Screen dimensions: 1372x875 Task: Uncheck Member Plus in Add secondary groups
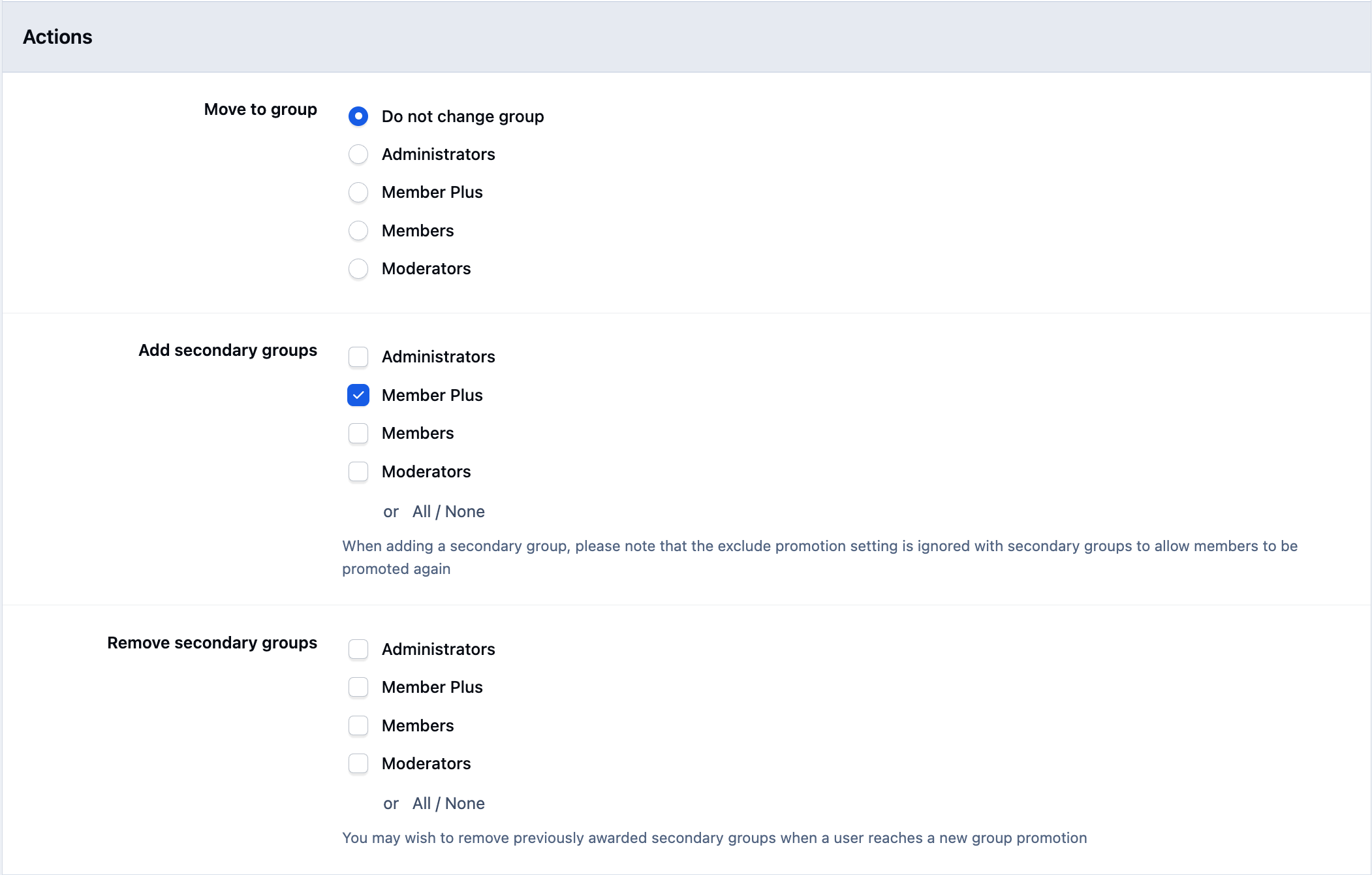coord(358,395)
